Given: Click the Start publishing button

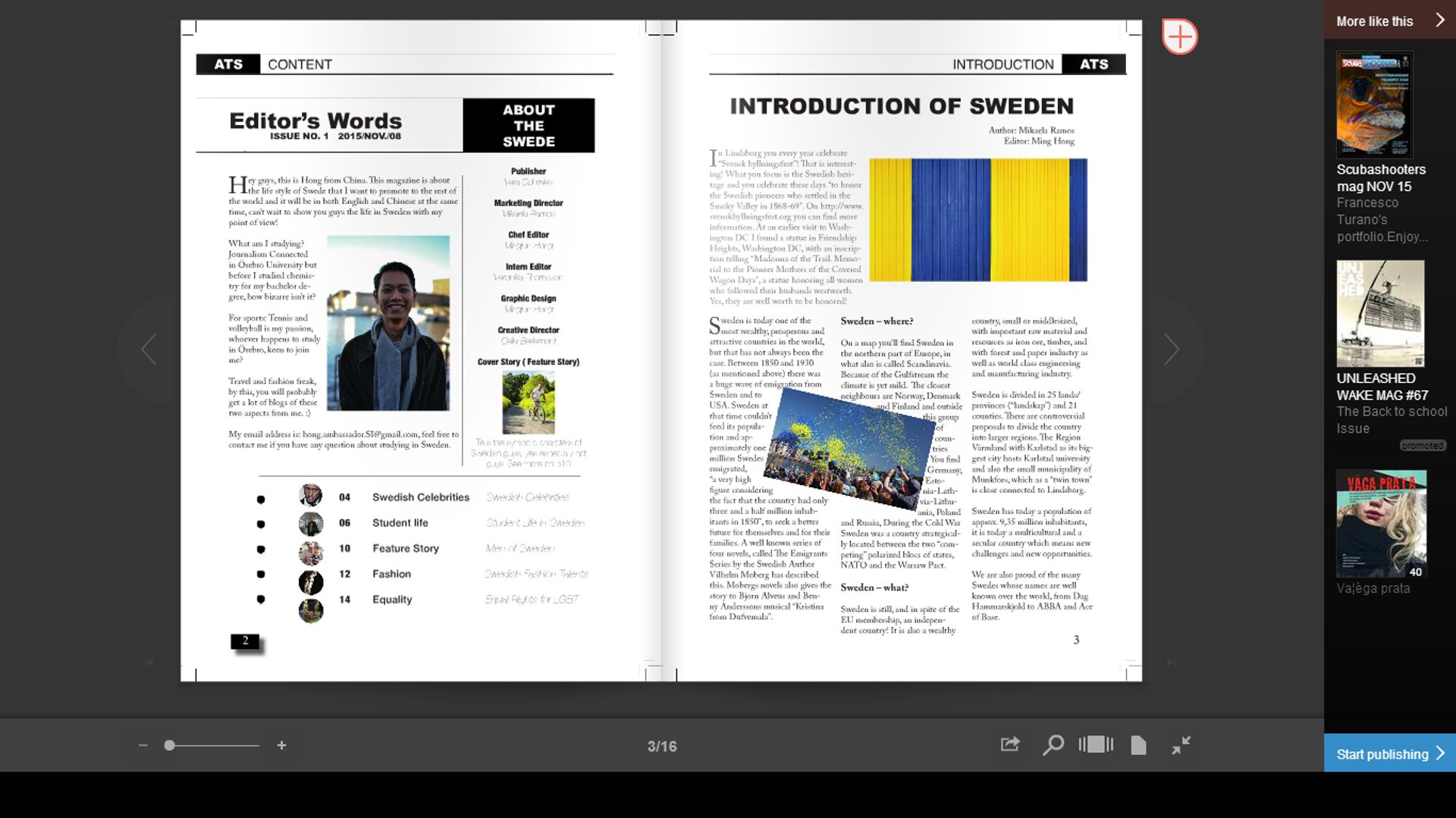Looking at the screenshot, I should coord(1390,754).
